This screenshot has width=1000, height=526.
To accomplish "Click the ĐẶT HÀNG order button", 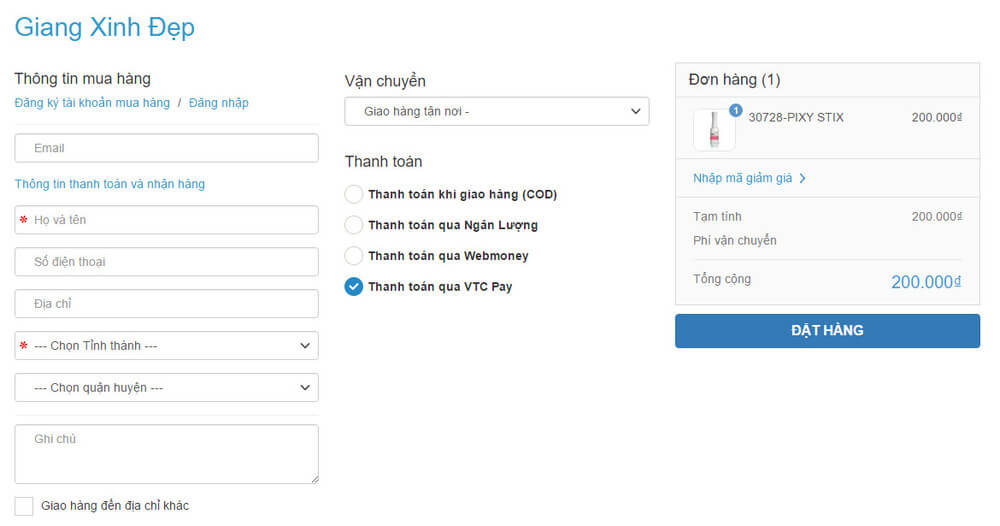I will (x=827, y=331).
